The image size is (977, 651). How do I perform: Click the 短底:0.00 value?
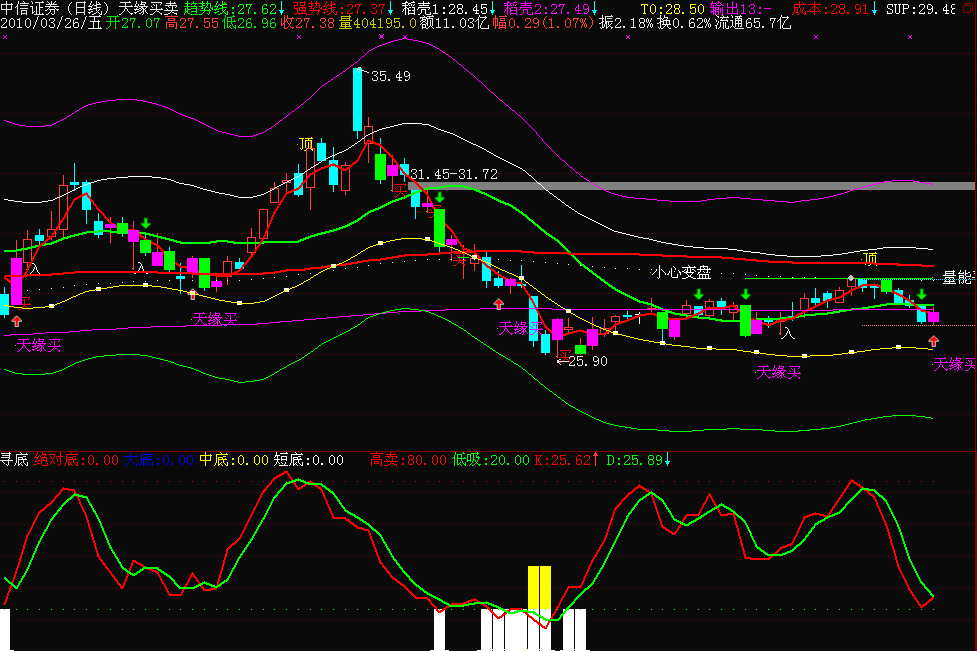(308, 460)
